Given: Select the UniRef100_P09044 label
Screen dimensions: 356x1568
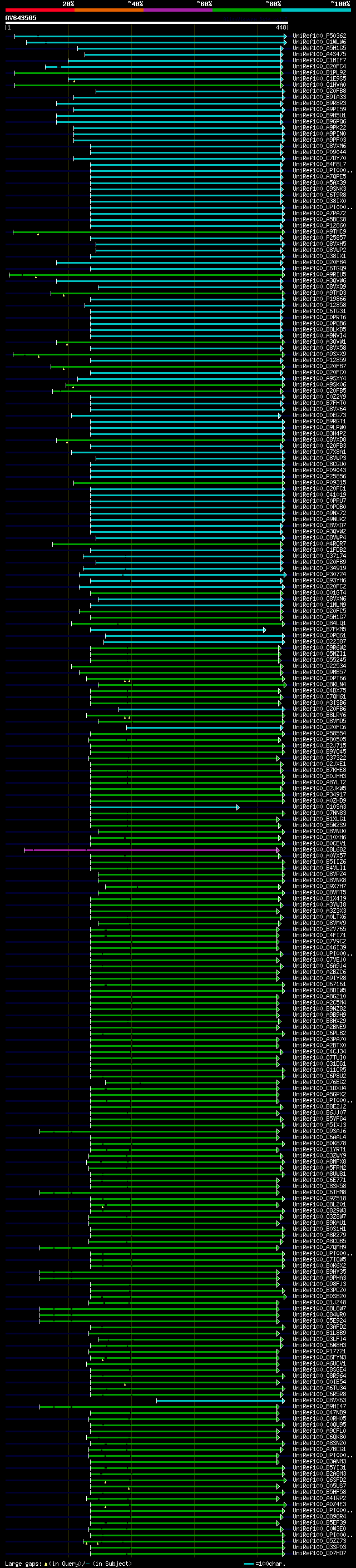Looking at the screenshot, I should click(319, 152).
